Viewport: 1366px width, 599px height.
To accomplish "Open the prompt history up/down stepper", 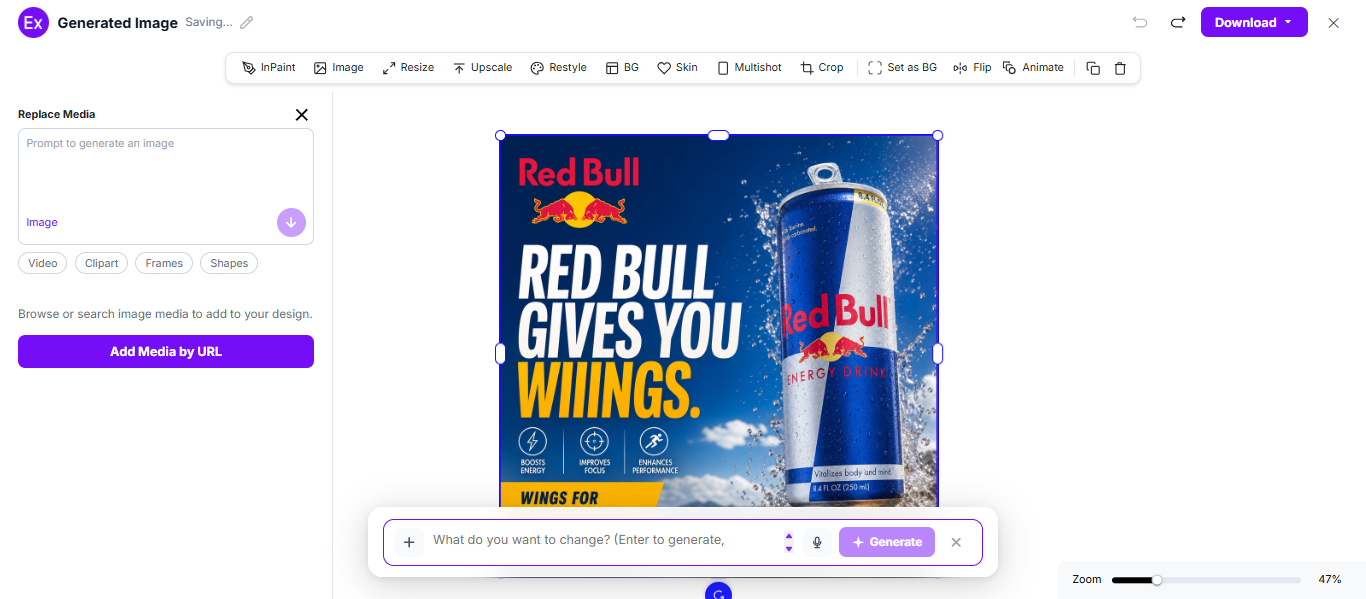I will point(788,542).
